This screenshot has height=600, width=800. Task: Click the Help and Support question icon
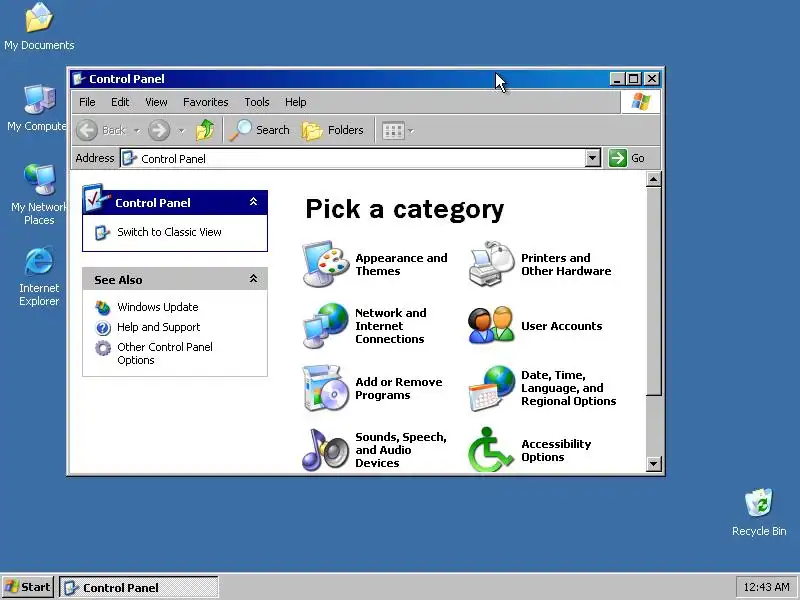(x=103, y=328)
